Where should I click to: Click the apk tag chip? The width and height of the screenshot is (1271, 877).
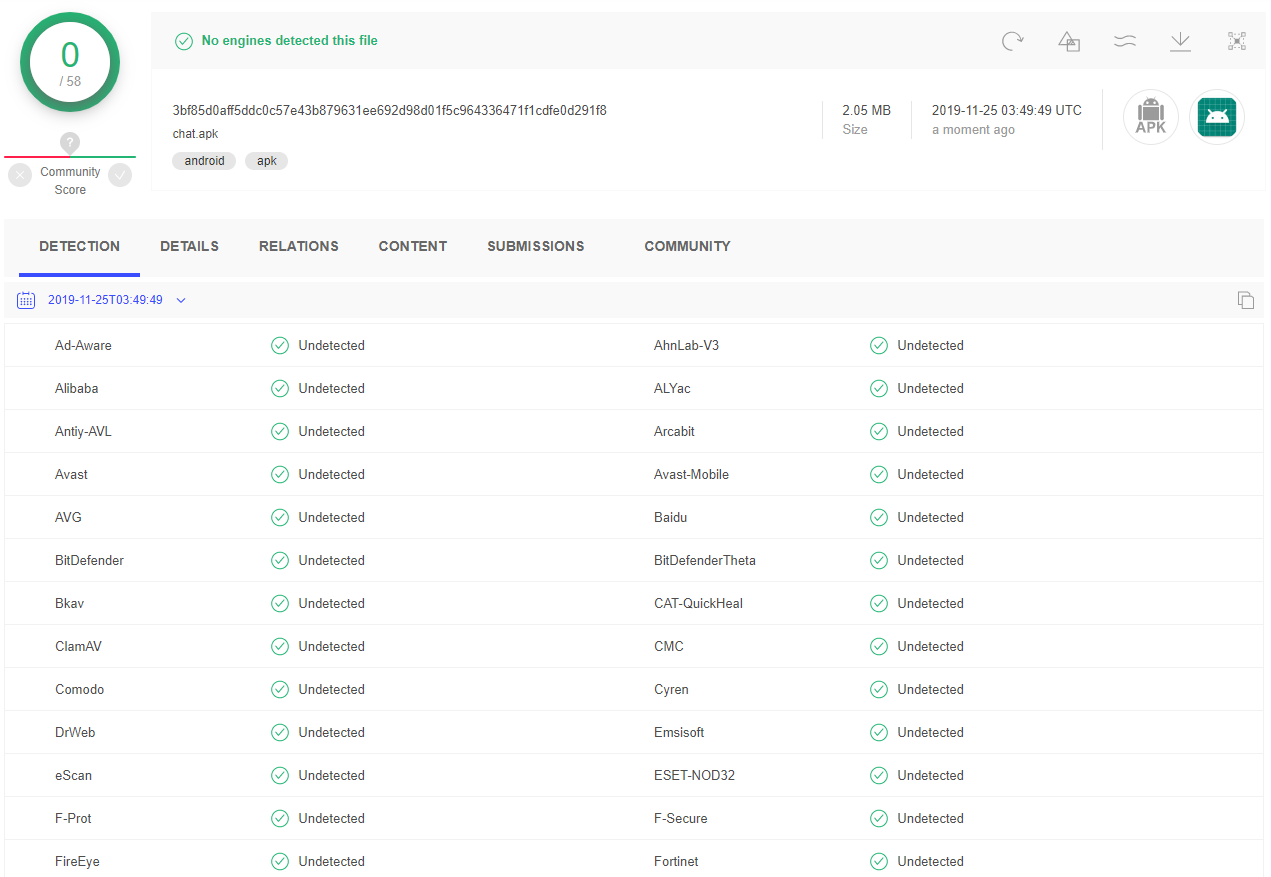pyautogui.click(x=266, y=161)
